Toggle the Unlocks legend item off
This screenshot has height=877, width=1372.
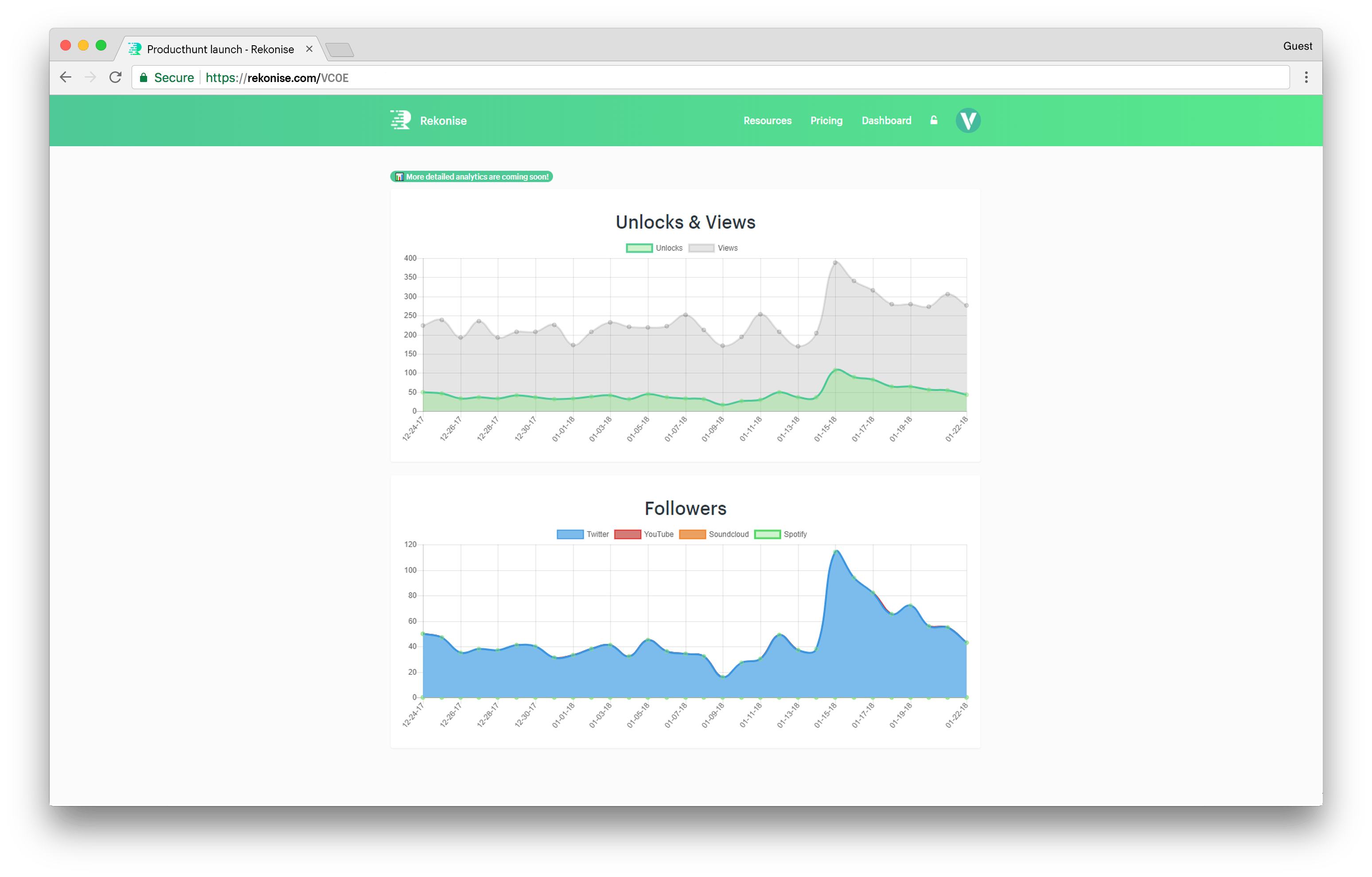(x=654, y=248)
